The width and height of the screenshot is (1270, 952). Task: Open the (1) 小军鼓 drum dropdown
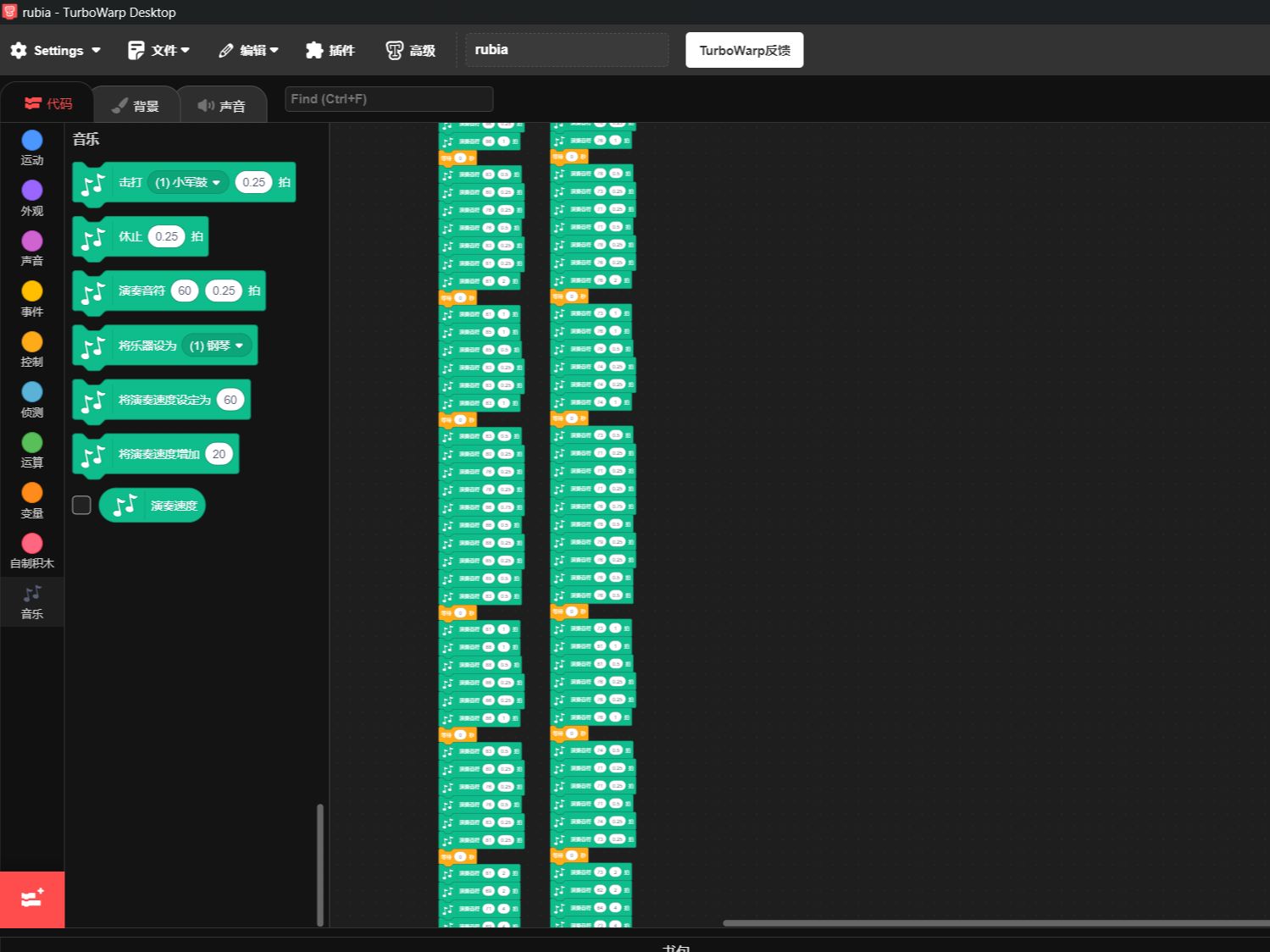coord(188,182)
